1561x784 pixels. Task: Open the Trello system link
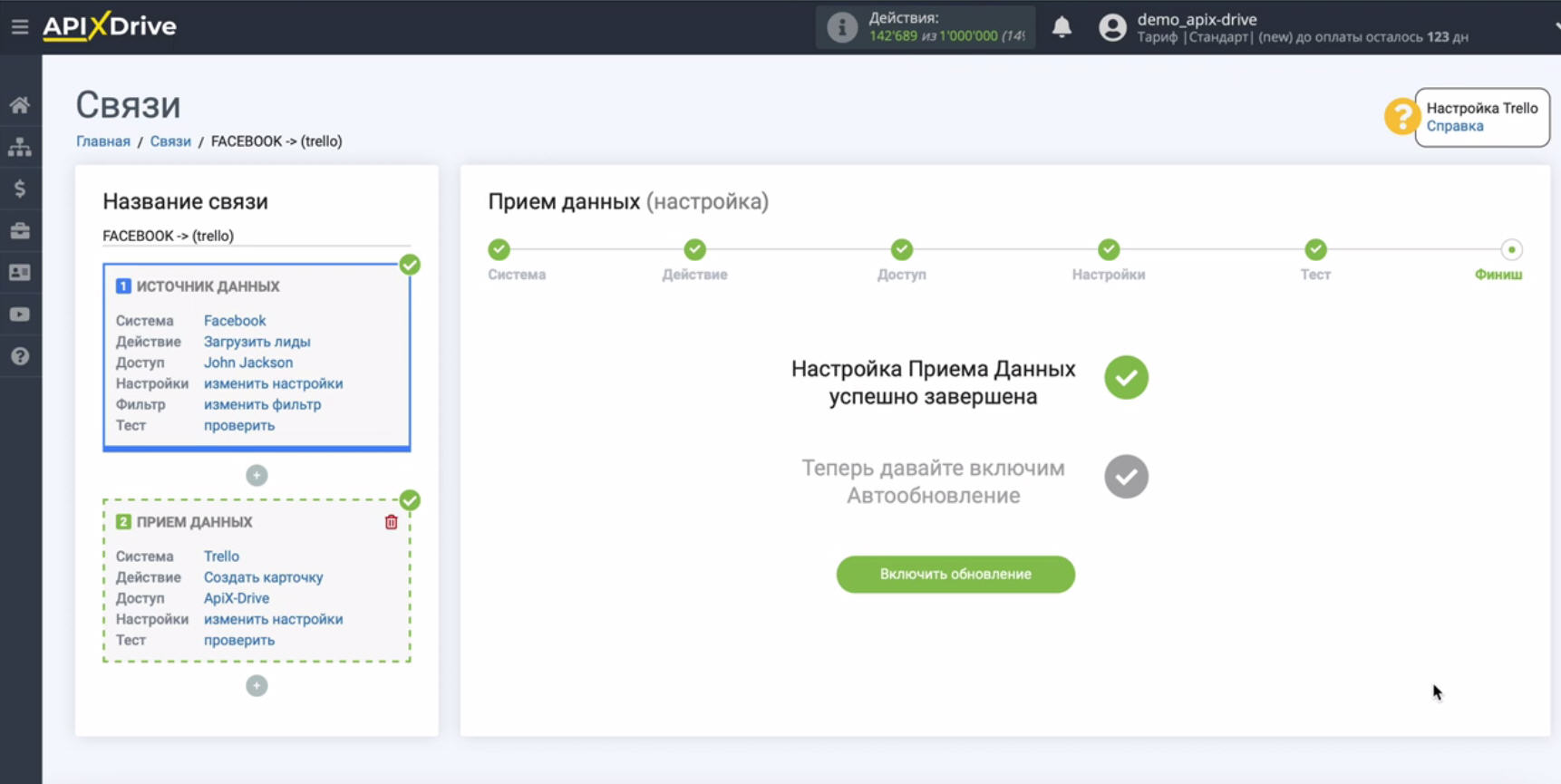222,557
